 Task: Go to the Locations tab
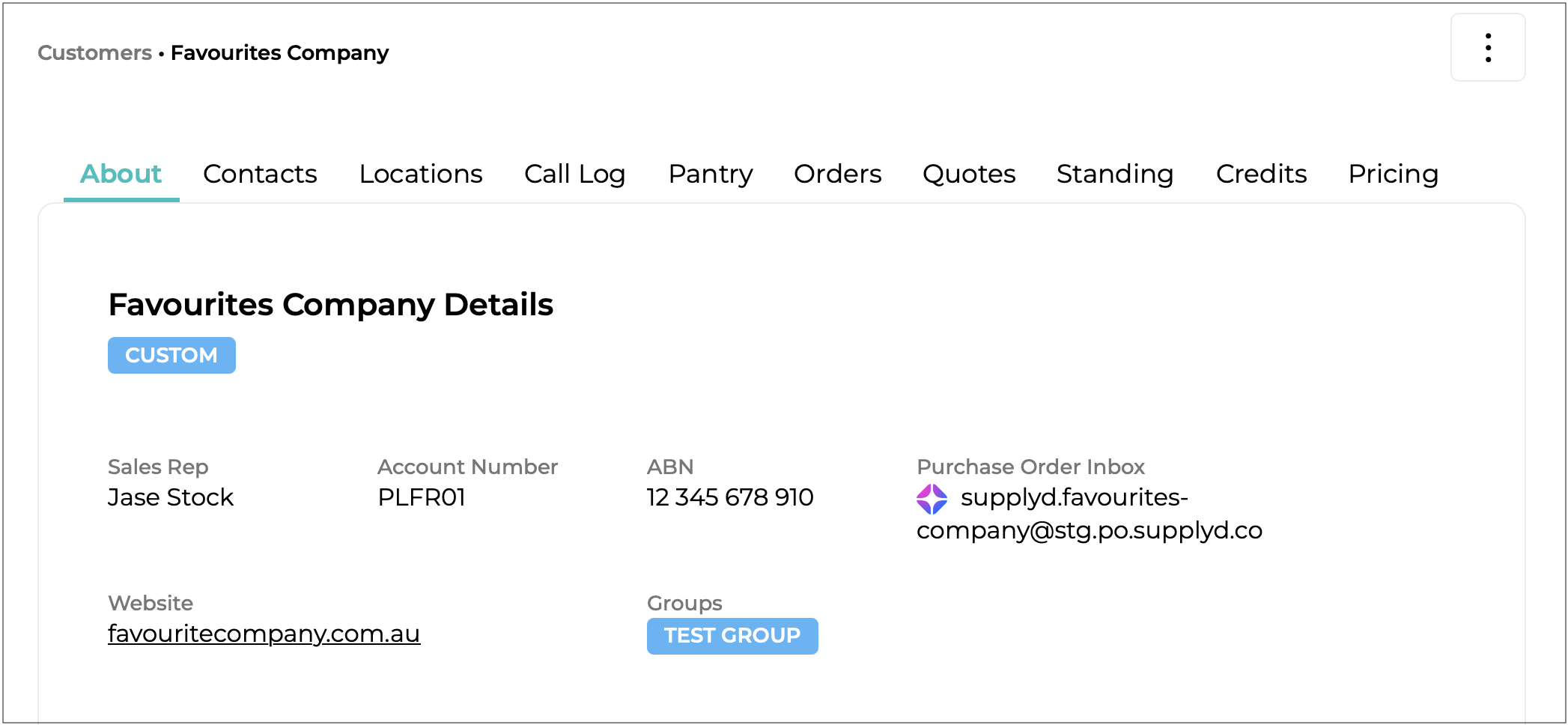coord(421,174)
